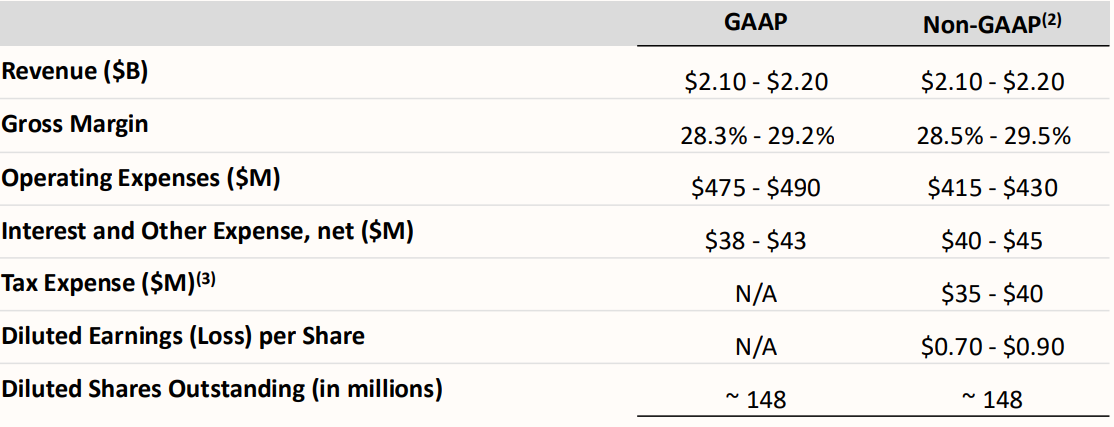Click the GAAP revenue value $2.10 - $2.20
Screen dimensions: 1114x427
click(x=756, y=82)
